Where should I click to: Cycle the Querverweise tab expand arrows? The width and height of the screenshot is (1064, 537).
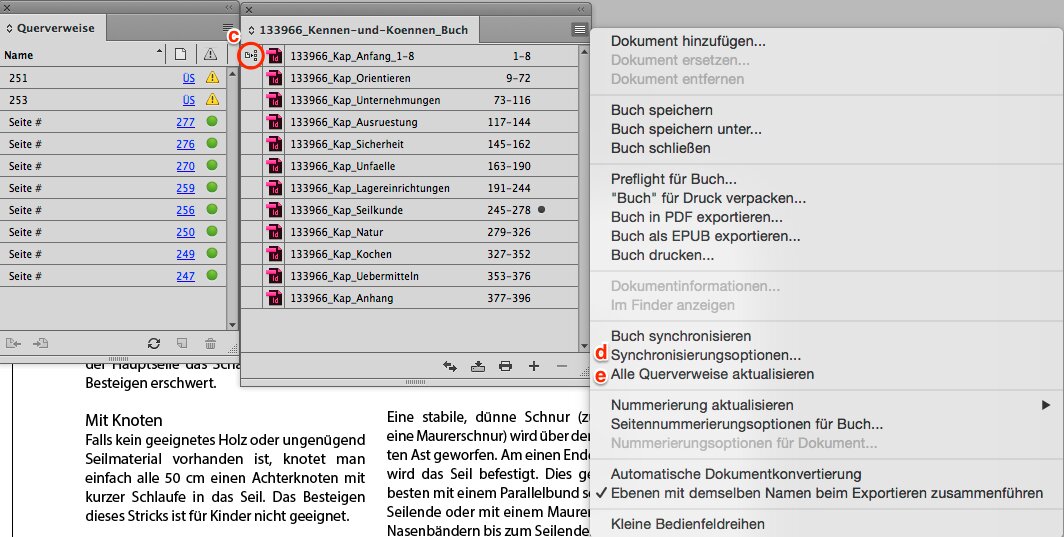coord(10,29)
